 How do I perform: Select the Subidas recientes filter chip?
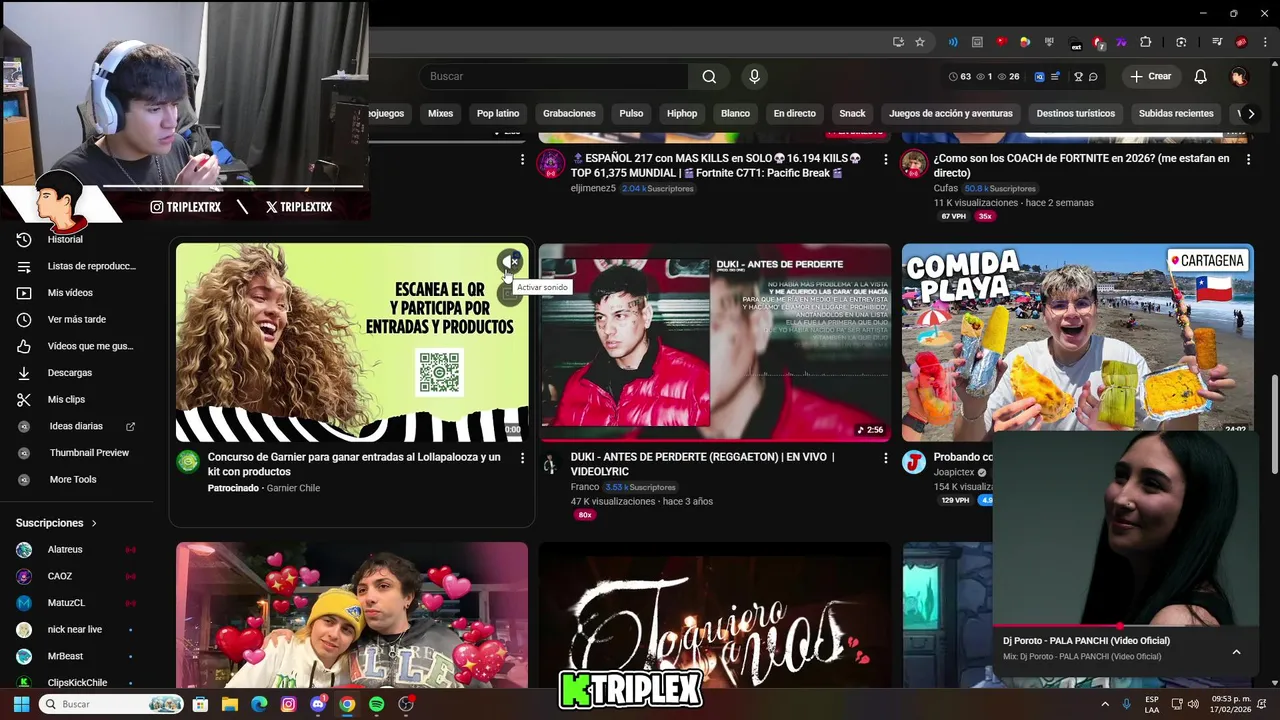coord(1176,114)
